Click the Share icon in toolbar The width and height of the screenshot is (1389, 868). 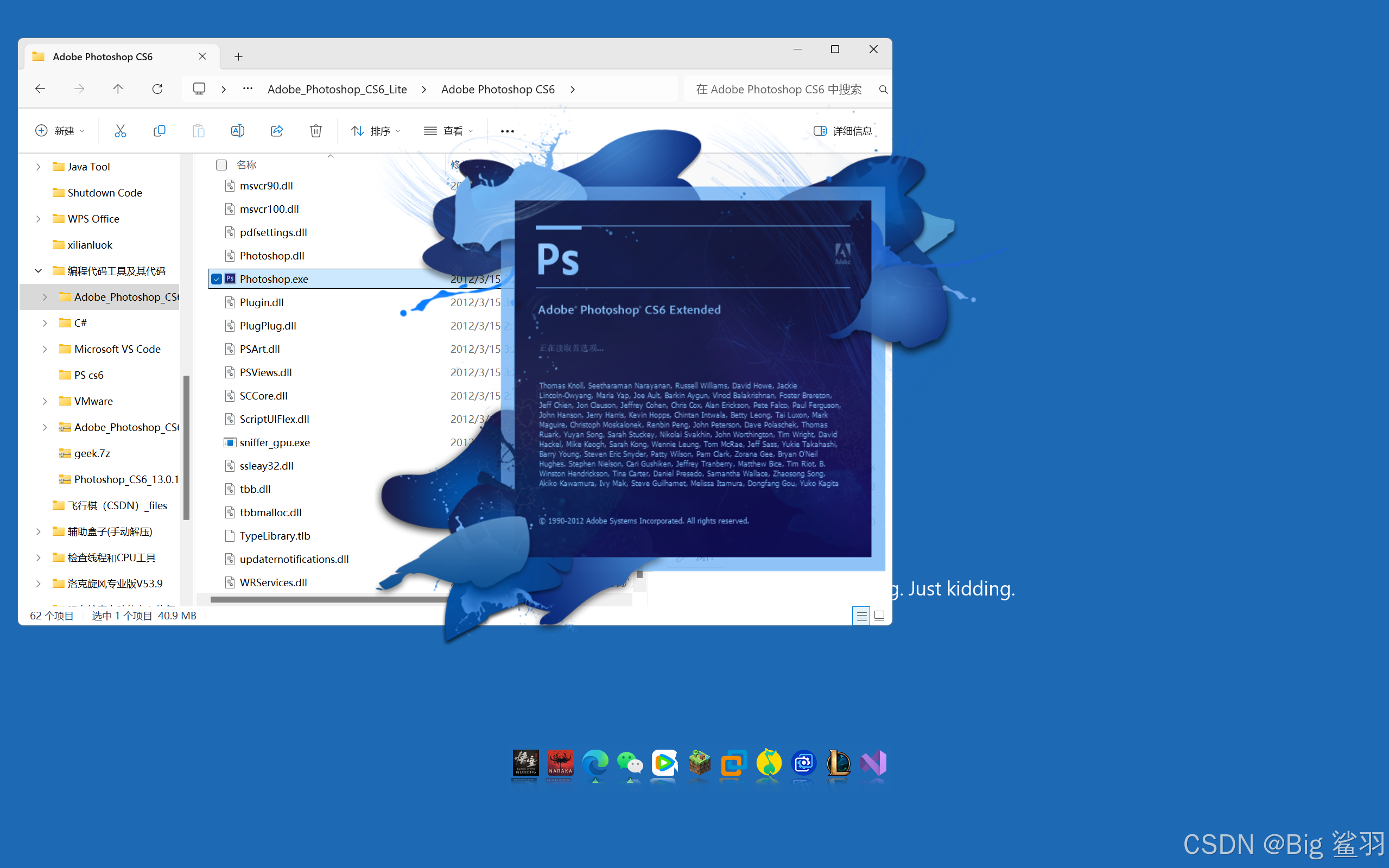point(277,131)
